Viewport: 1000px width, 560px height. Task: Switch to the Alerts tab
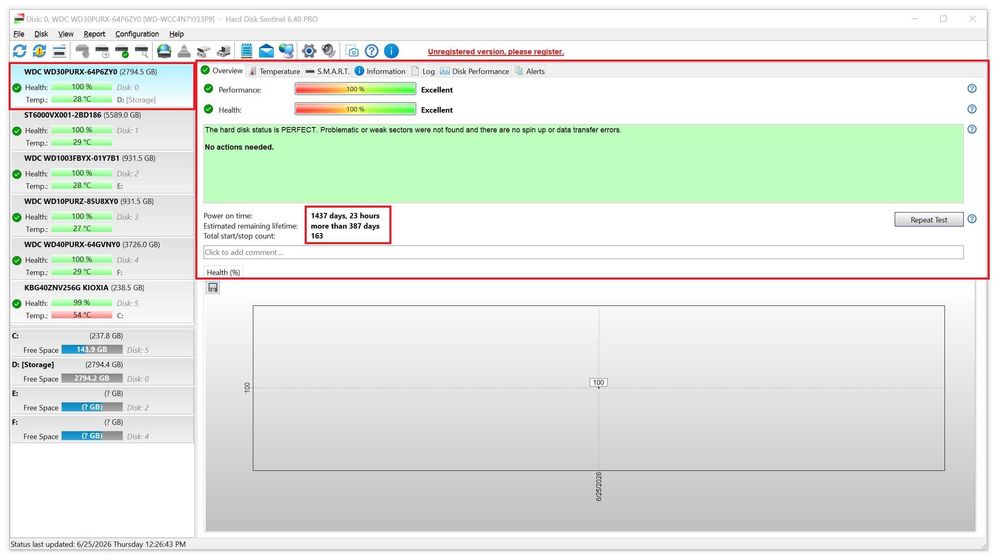[530, 71]
